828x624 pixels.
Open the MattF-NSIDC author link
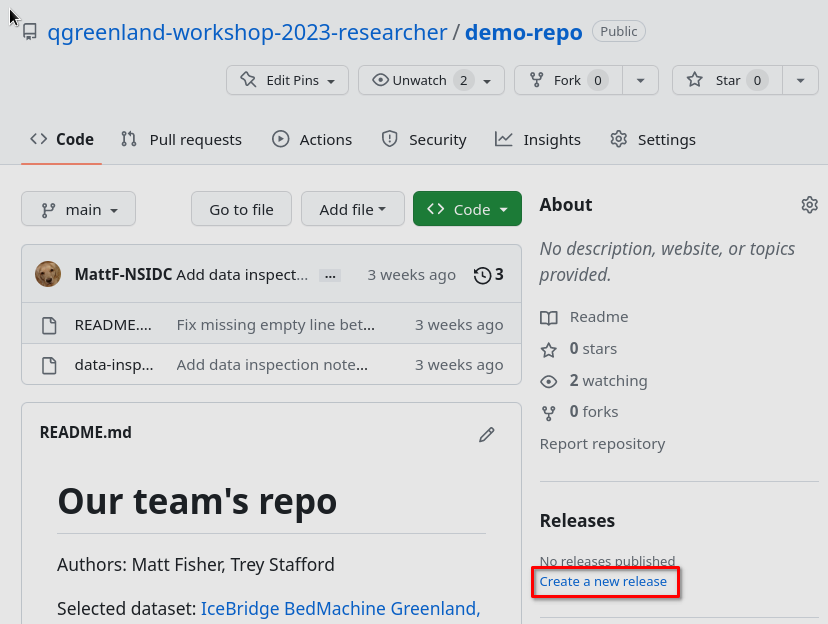pyautogui.click(x=124, y=275)
